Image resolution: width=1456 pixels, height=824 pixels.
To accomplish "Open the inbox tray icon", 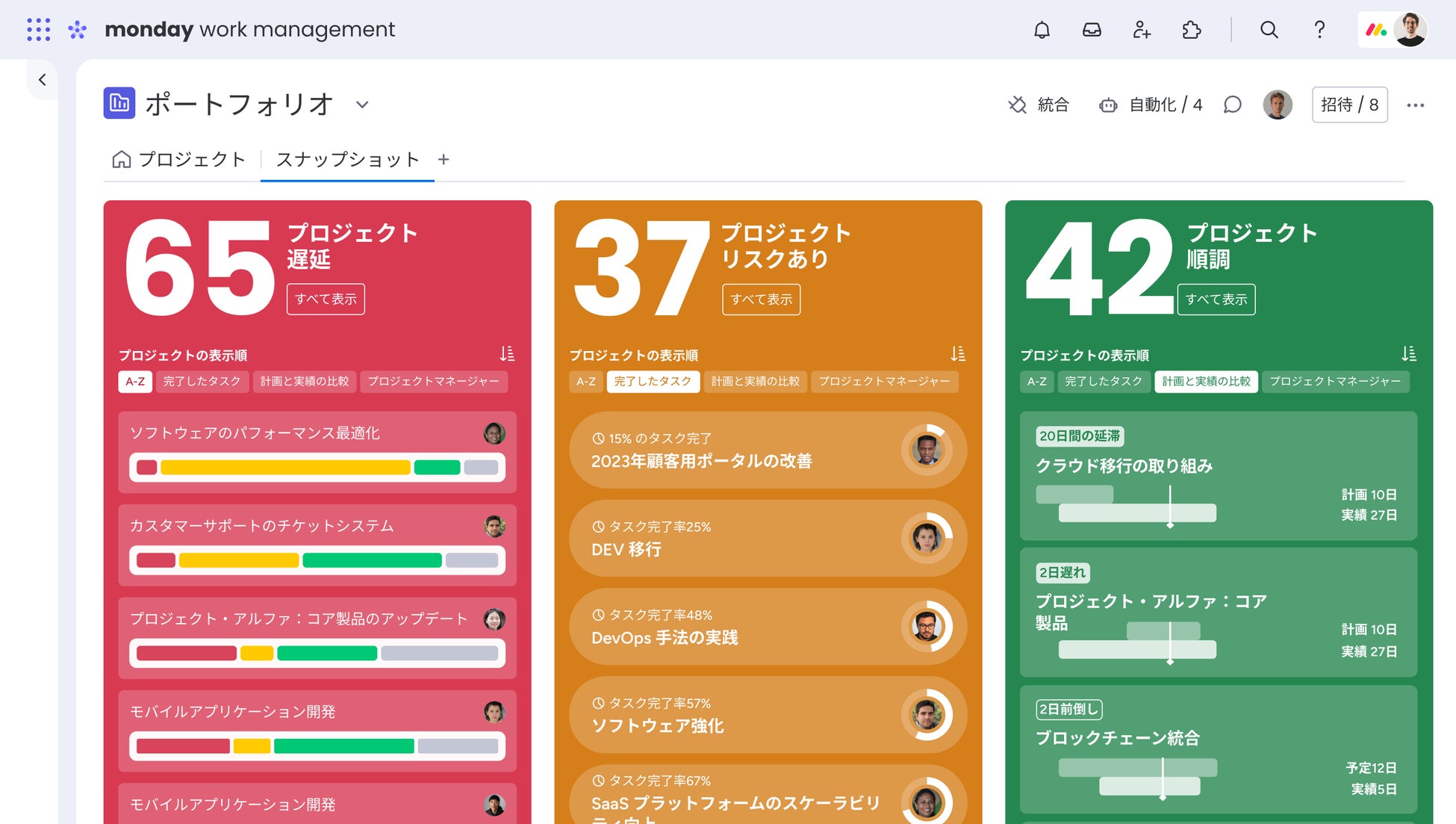I will pos(1092,30).
